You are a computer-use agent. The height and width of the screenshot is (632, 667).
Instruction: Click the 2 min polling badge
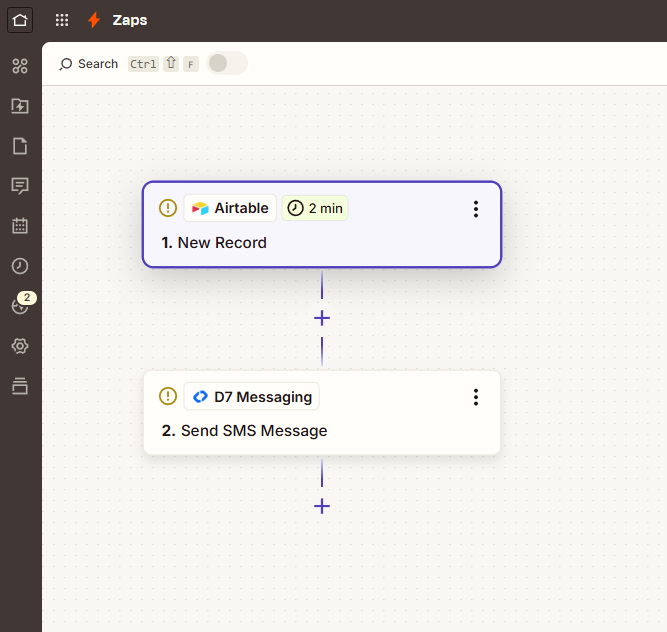(315, 208)
